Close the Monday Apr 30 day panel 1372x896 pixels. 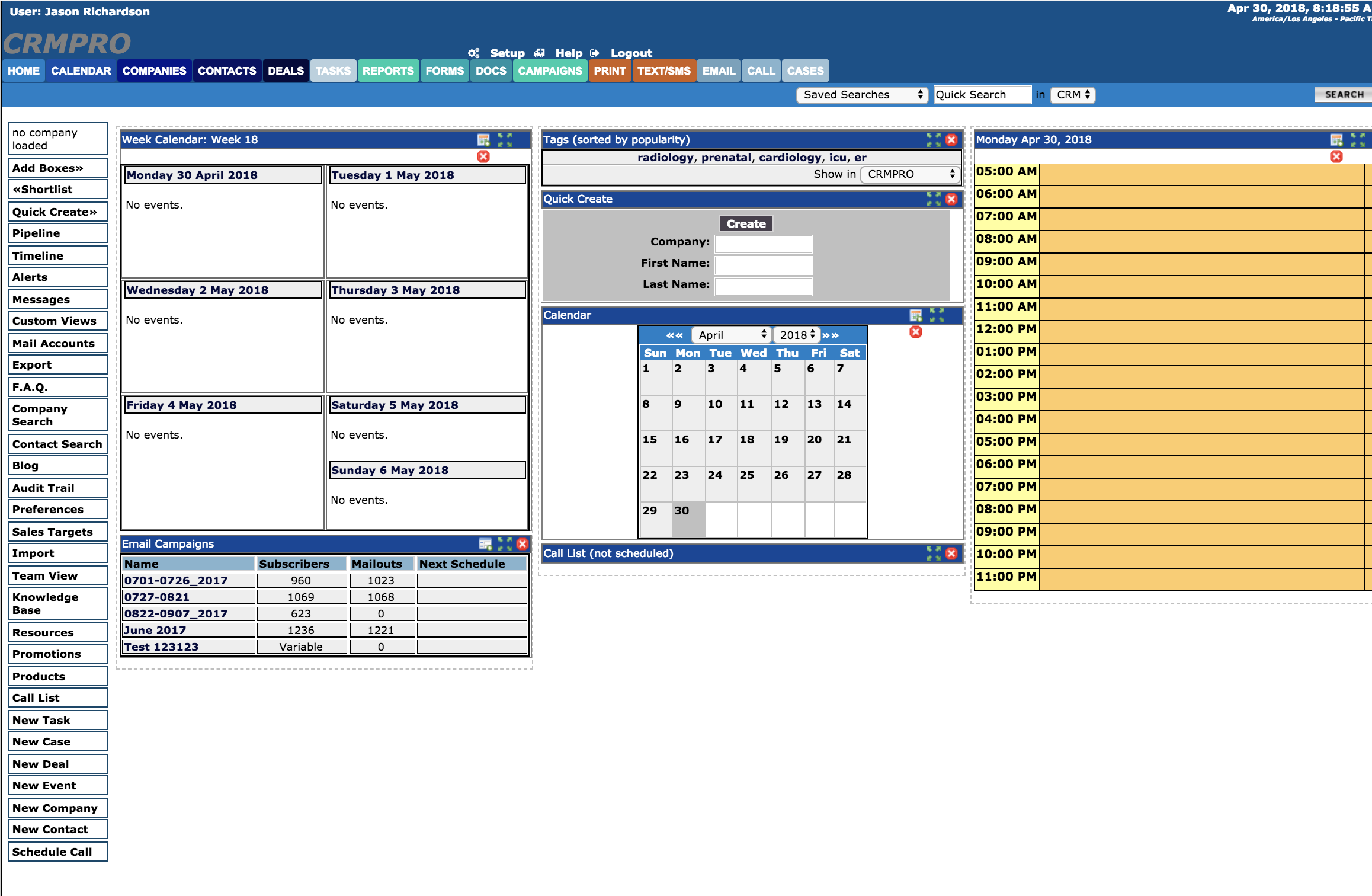(1336, 156)
